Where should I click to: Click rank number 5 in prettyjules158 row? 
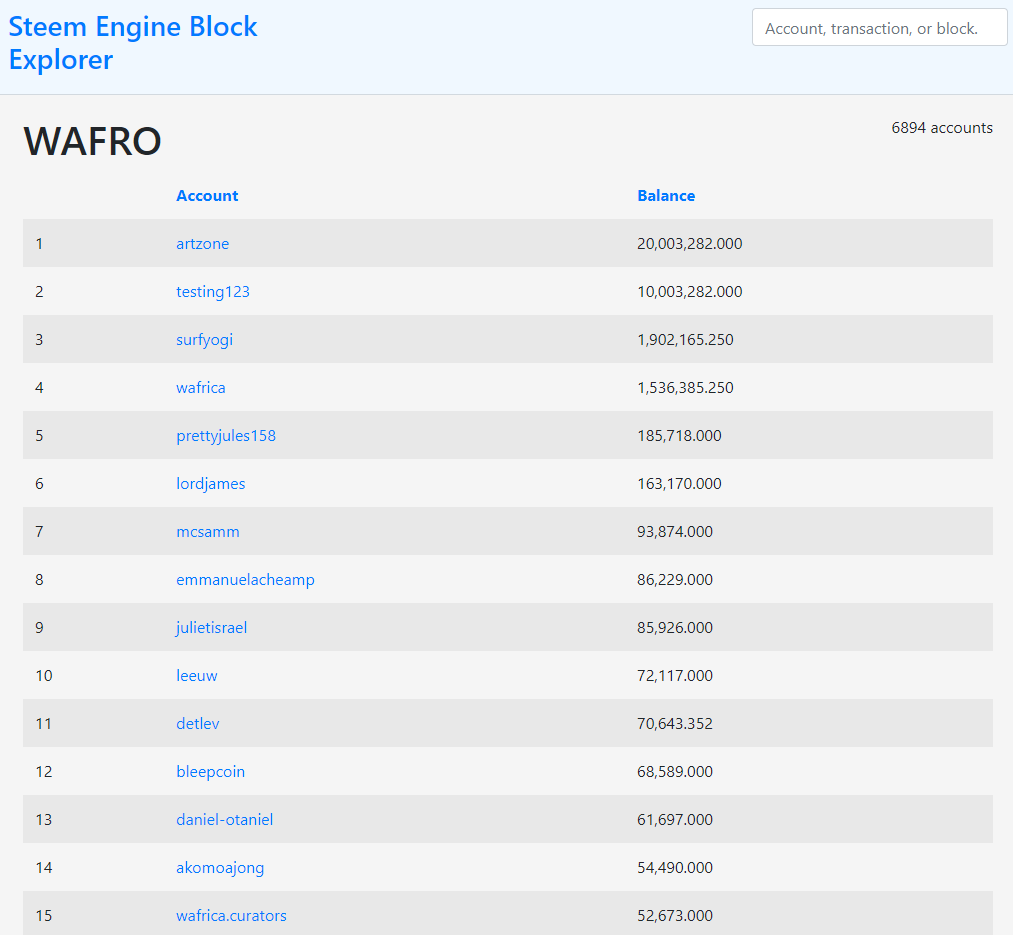(39, 436)
